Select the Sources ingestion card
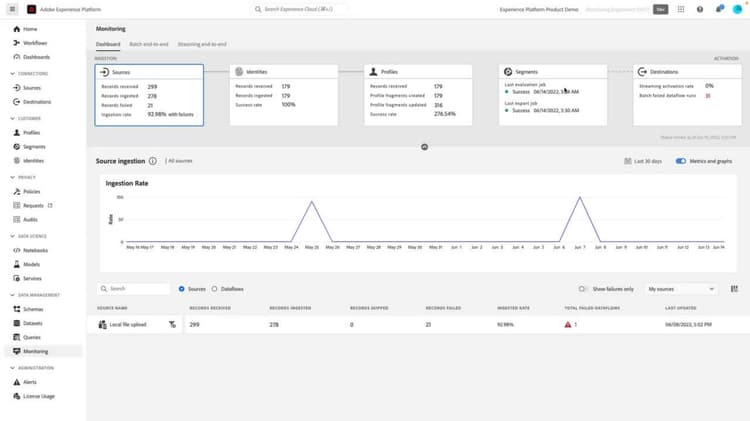The image size is (750, 421). click(149, 95)
